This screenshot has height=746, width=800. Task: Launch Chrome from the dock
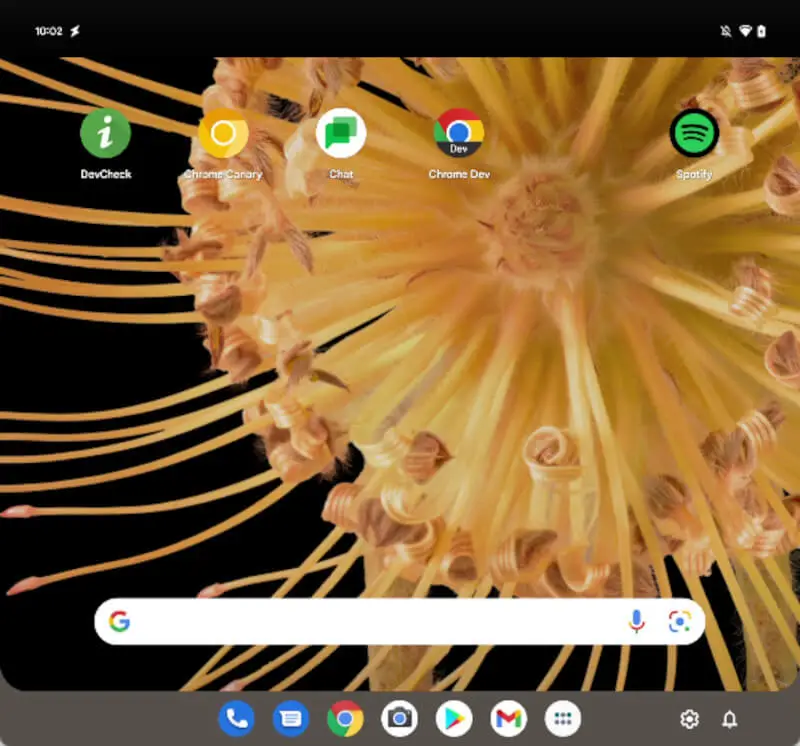coord(345,718)
